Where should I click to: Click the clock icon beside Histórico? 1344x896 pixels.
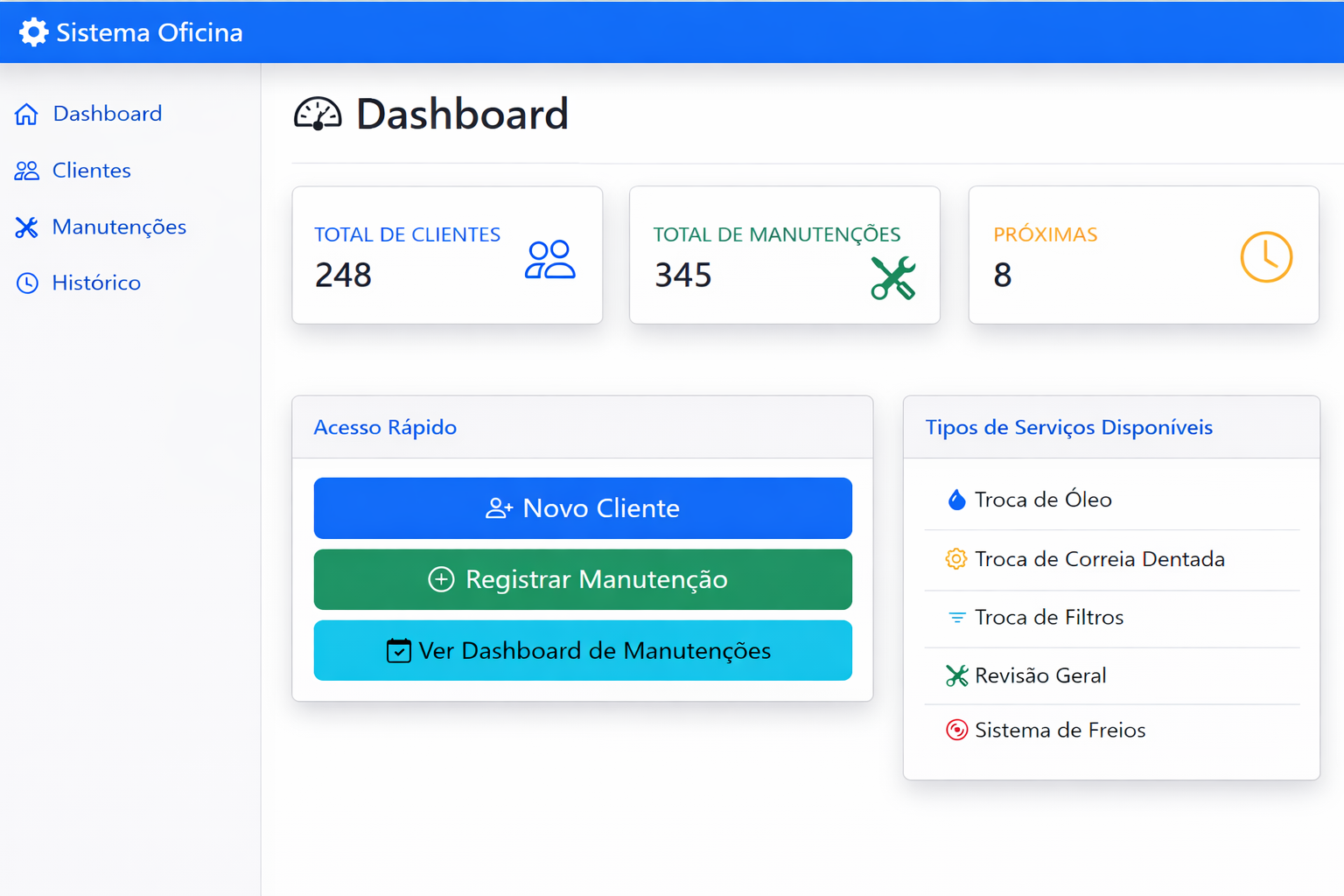[27, 283]
